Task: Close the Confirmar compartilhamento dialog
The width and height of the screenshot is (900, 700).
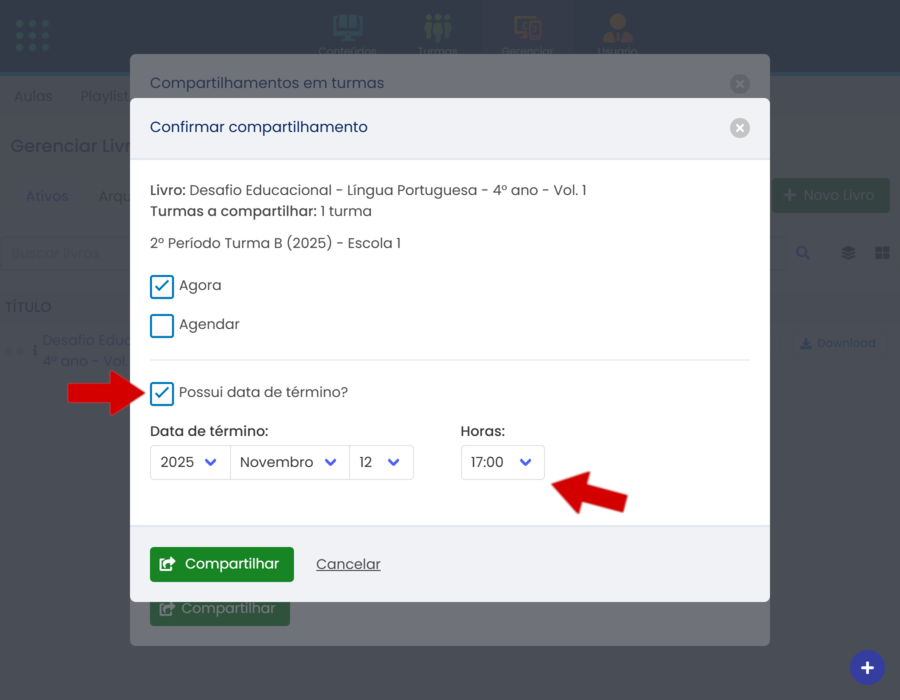Action: point(739,128)
